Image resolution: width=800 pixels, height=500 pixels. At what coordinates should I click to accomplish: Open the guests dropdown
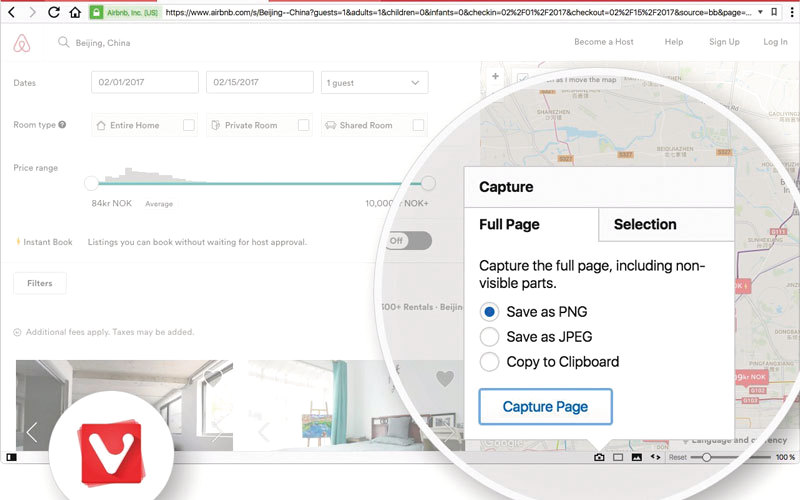[374, 83]
